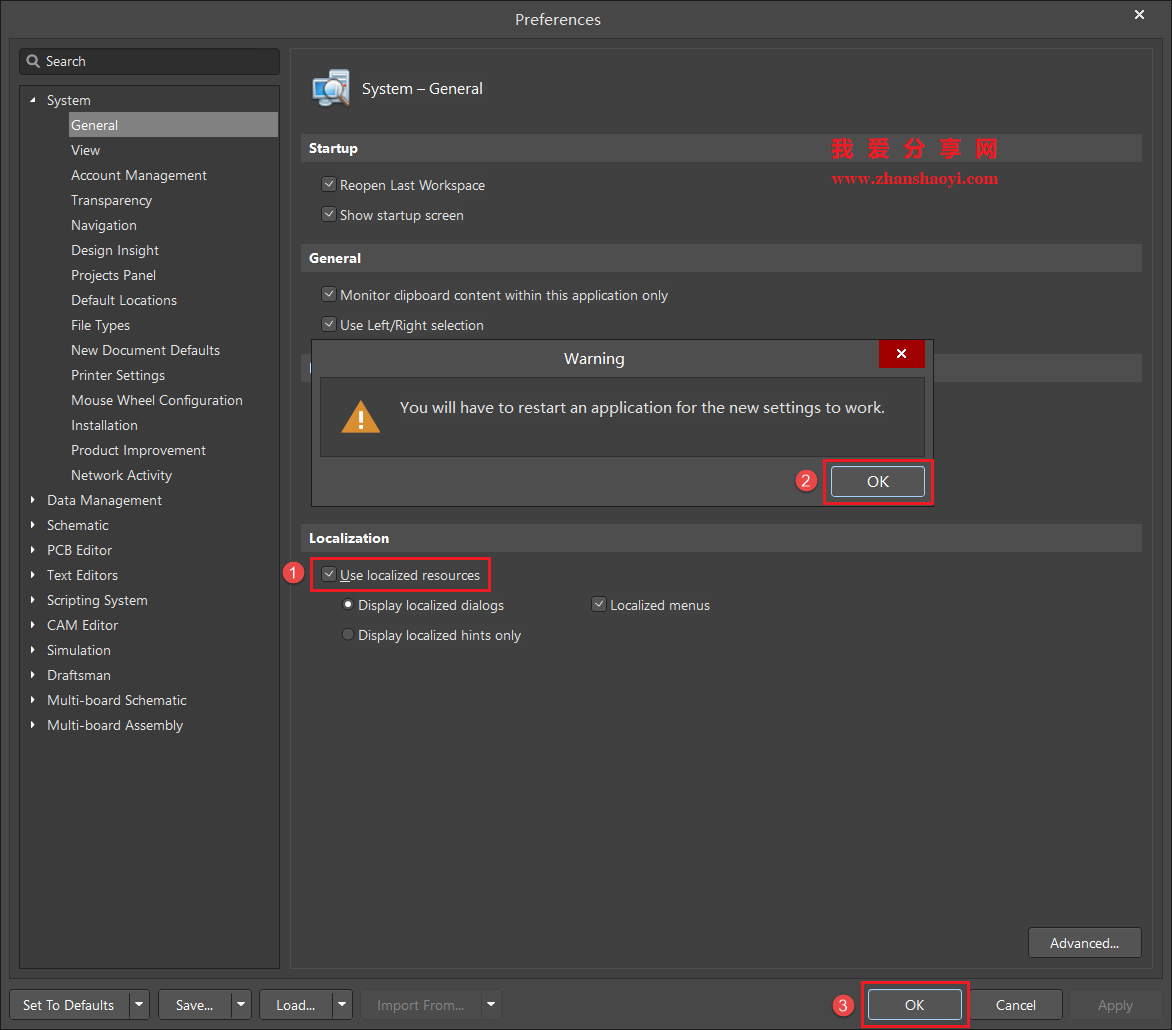Image resolution: width=1172 pixels, height=1030 pixels.
Task: Select Account Management in the tree
Action: 138,175
